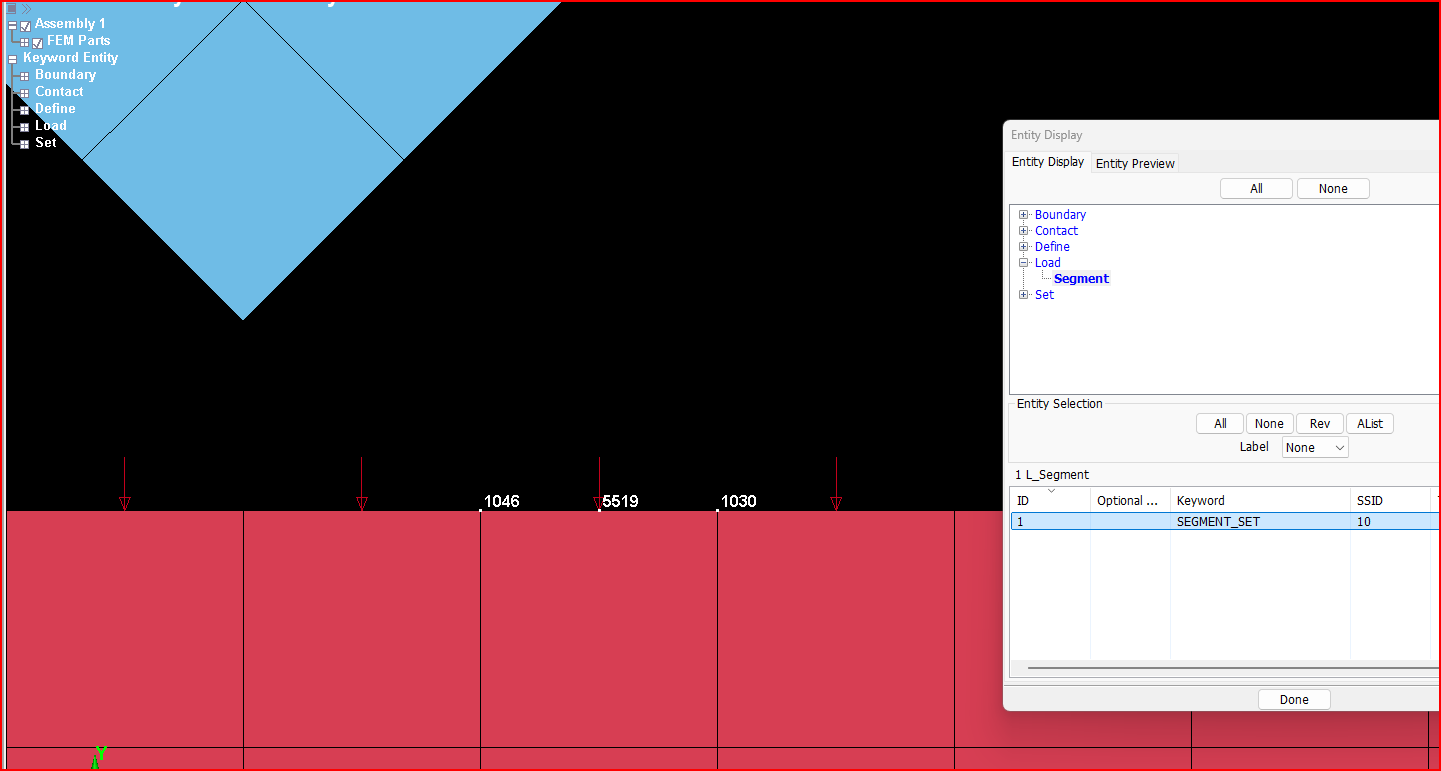This screenshot has height=771, width=1441.
Task: Select the FEM Parts label
Action: tap(79, 41)
